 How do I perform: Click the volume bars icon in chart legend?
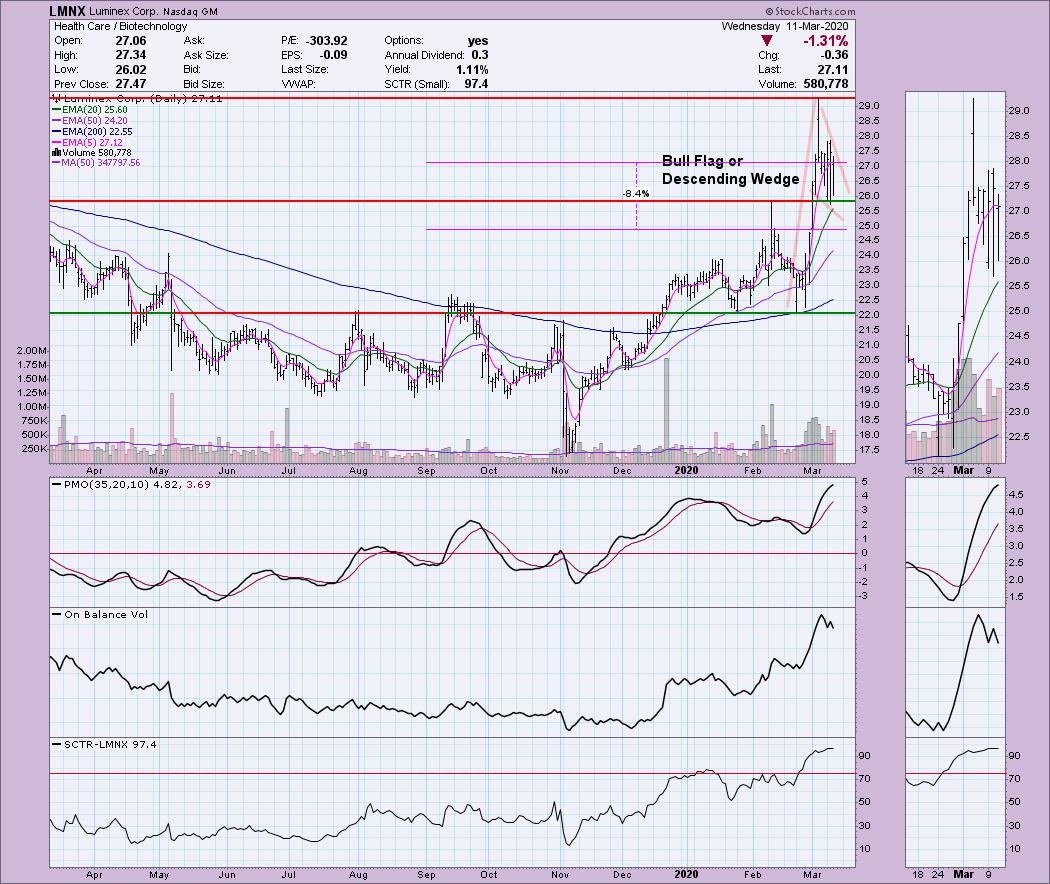click(x=56, y=153)
